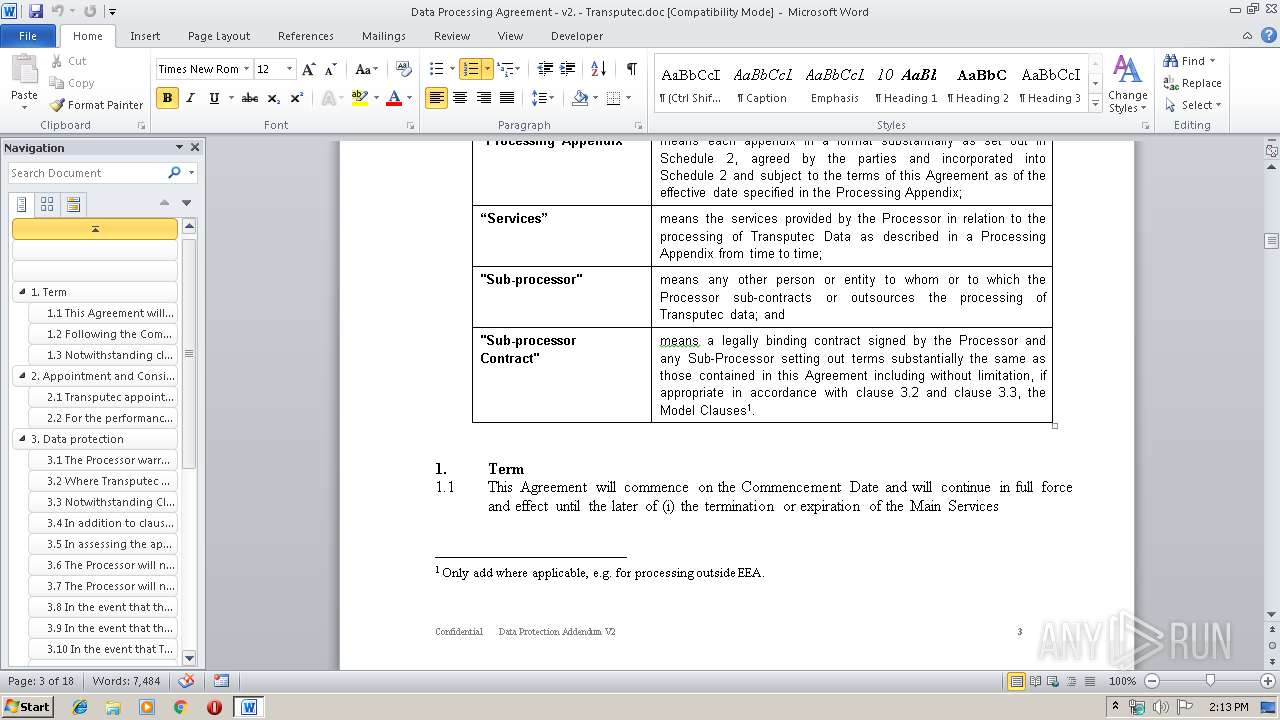Click Chrome icon in taskbar
The width and height of the screenshot is (1280, 720).
[x=180, y=707]
